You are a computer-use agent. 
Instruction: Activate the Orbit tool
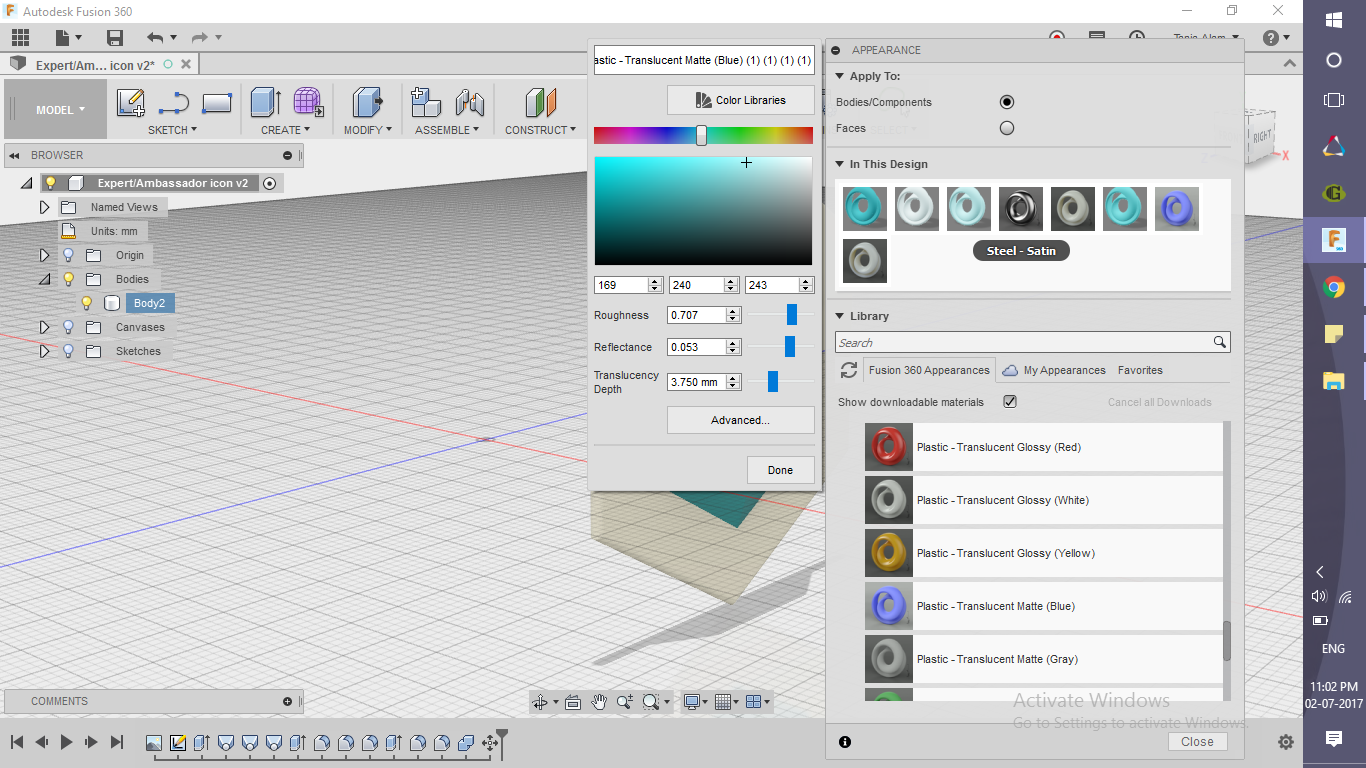tap(540, 701)
